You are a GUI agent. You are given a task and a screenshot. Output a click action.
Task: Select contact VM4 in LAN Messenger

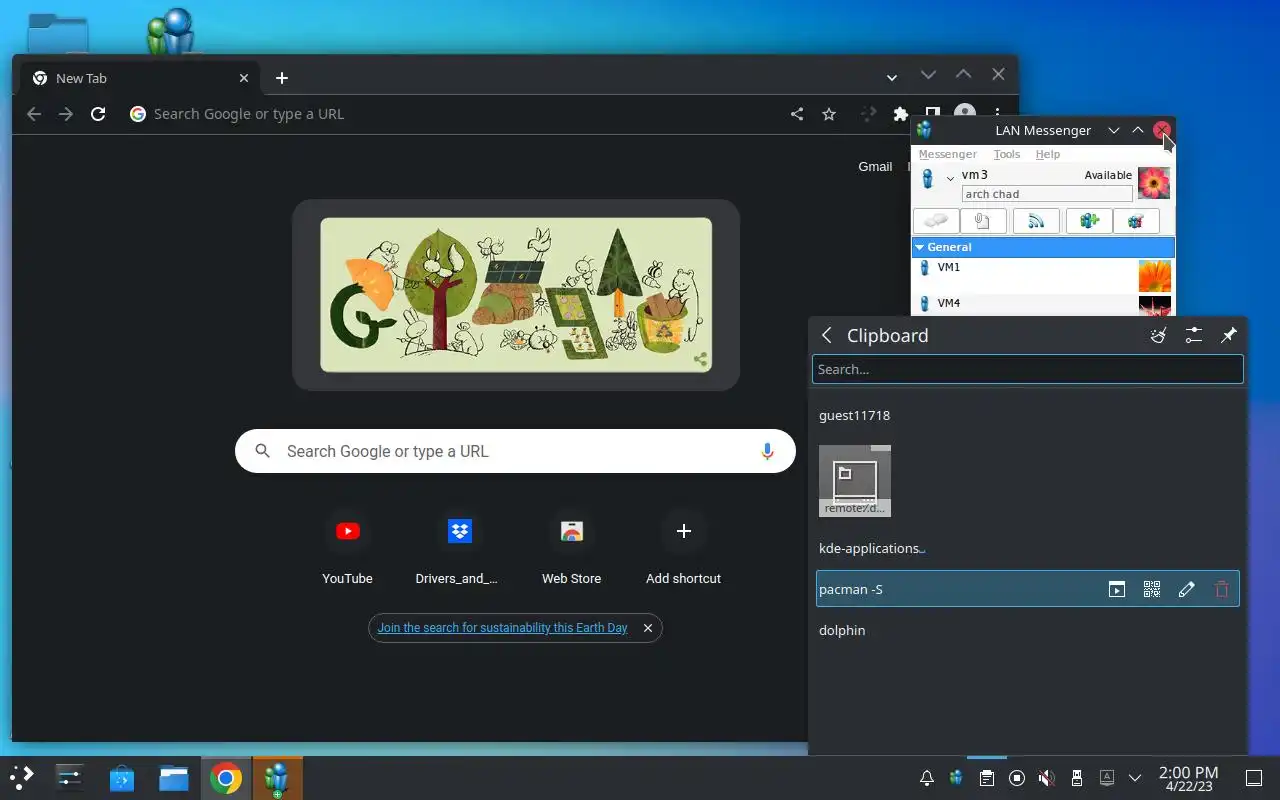(x=1043, y=304)
